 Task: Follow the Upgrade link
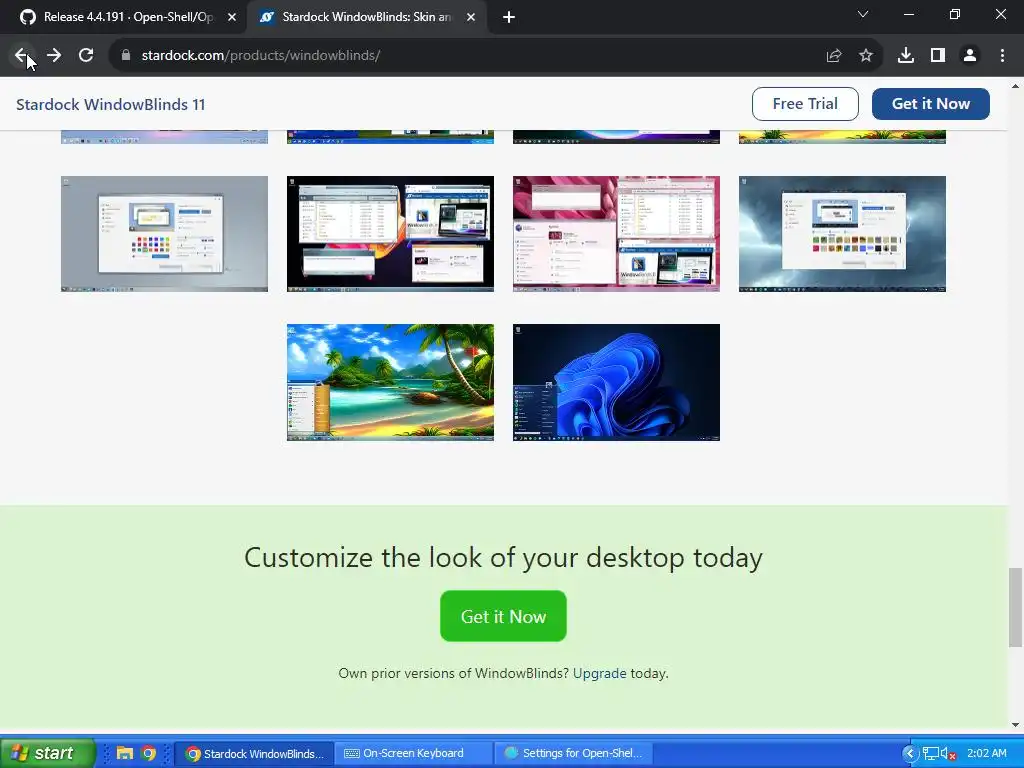tap(599, 673)
